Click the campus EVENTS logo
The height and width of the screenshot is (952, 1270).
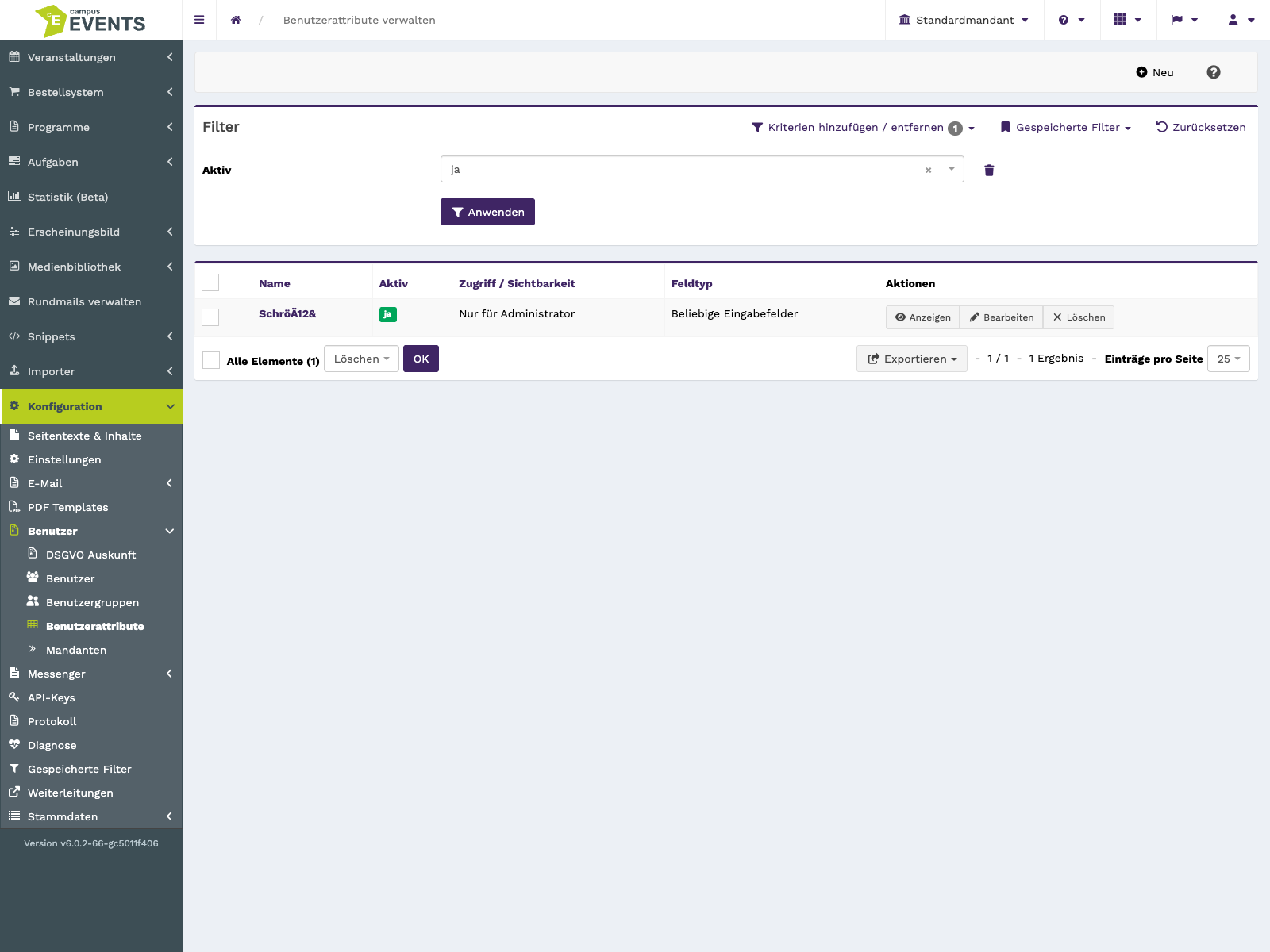[x=90, y=21]
